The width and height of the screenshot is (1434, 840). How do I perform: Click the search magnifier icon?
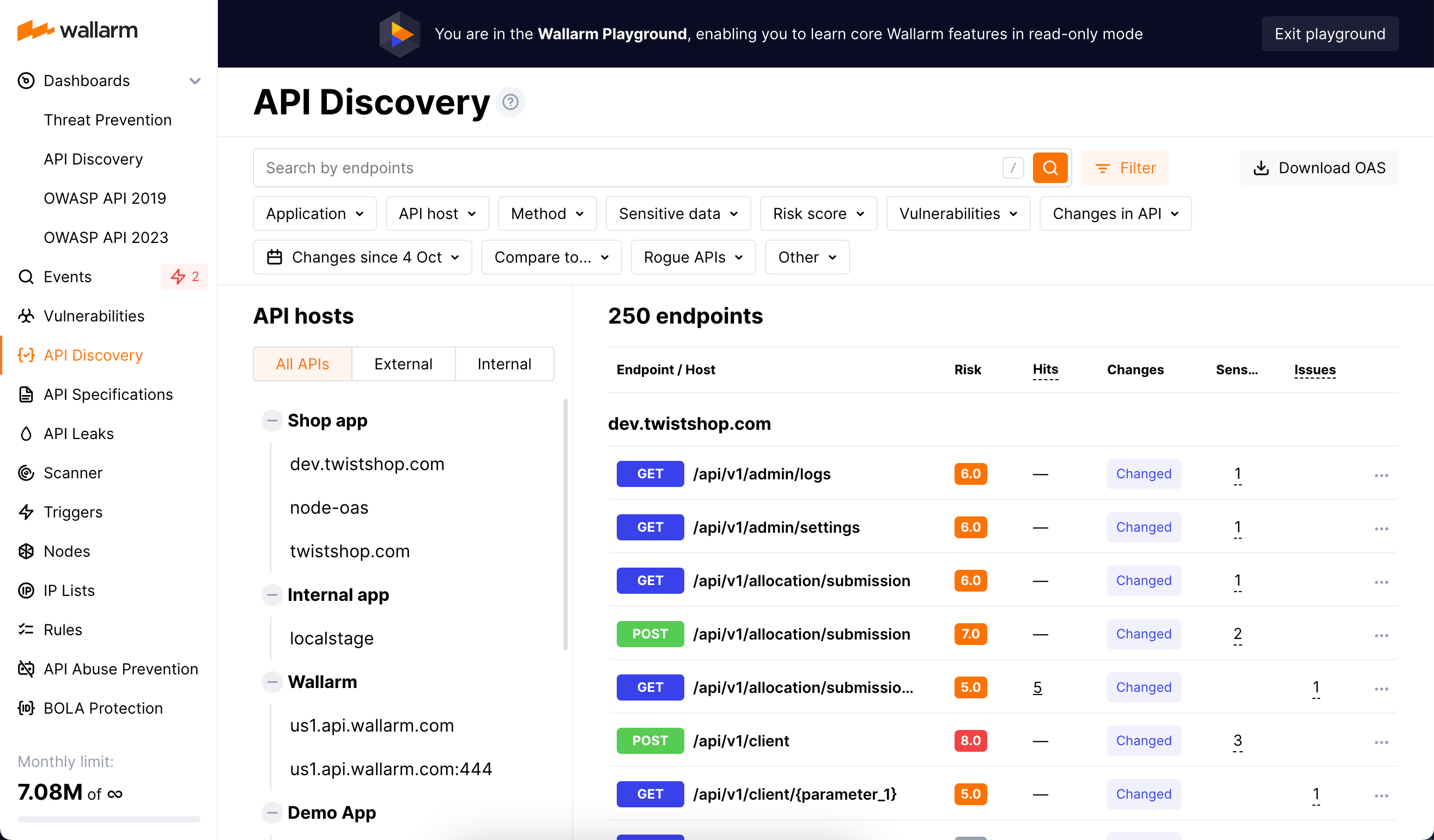pyautogui.click(x=1049, y=167)
